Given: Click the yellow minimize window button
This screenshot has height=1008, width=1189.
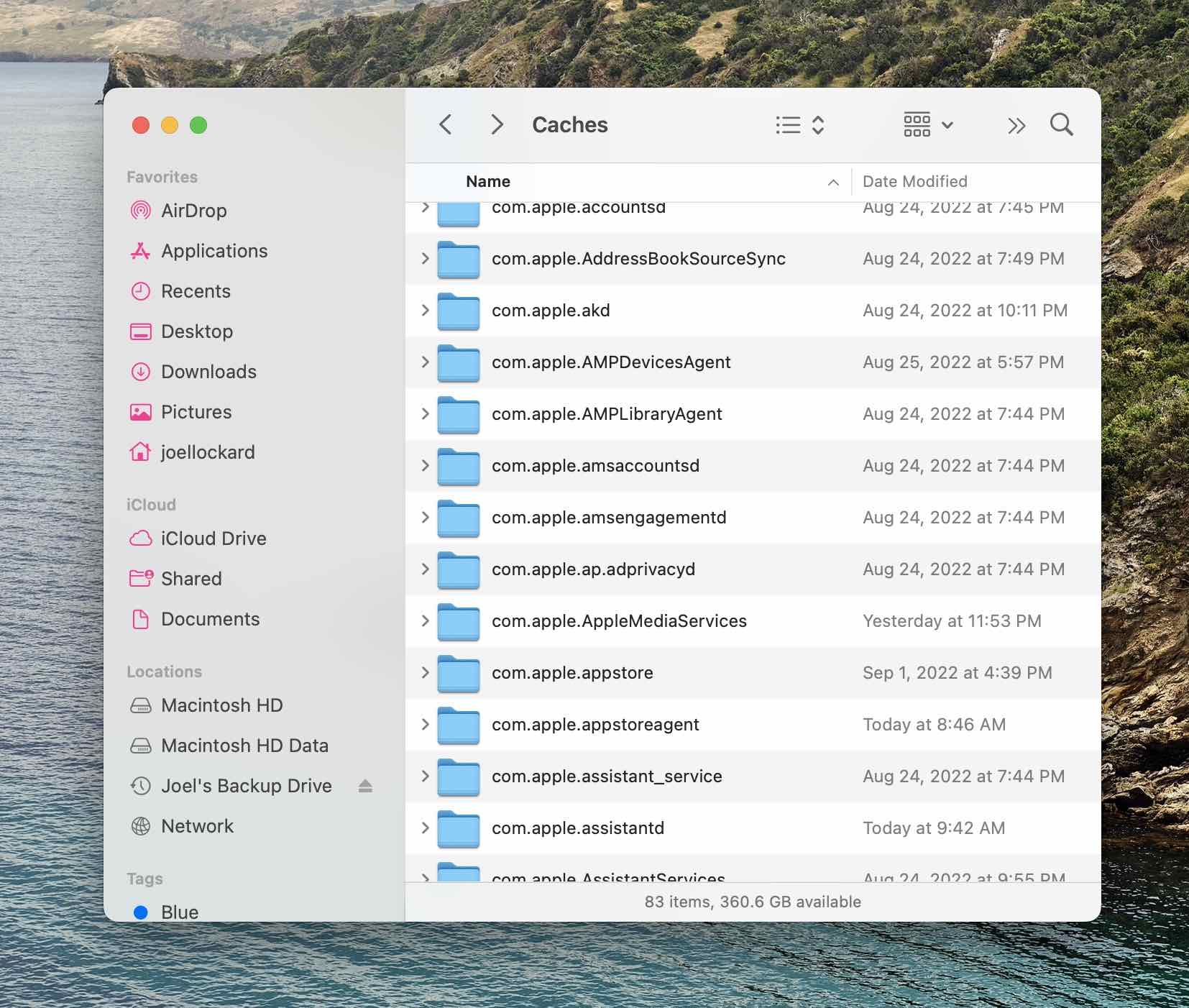Looking at the screenshot, I should [x=170, y=125].
